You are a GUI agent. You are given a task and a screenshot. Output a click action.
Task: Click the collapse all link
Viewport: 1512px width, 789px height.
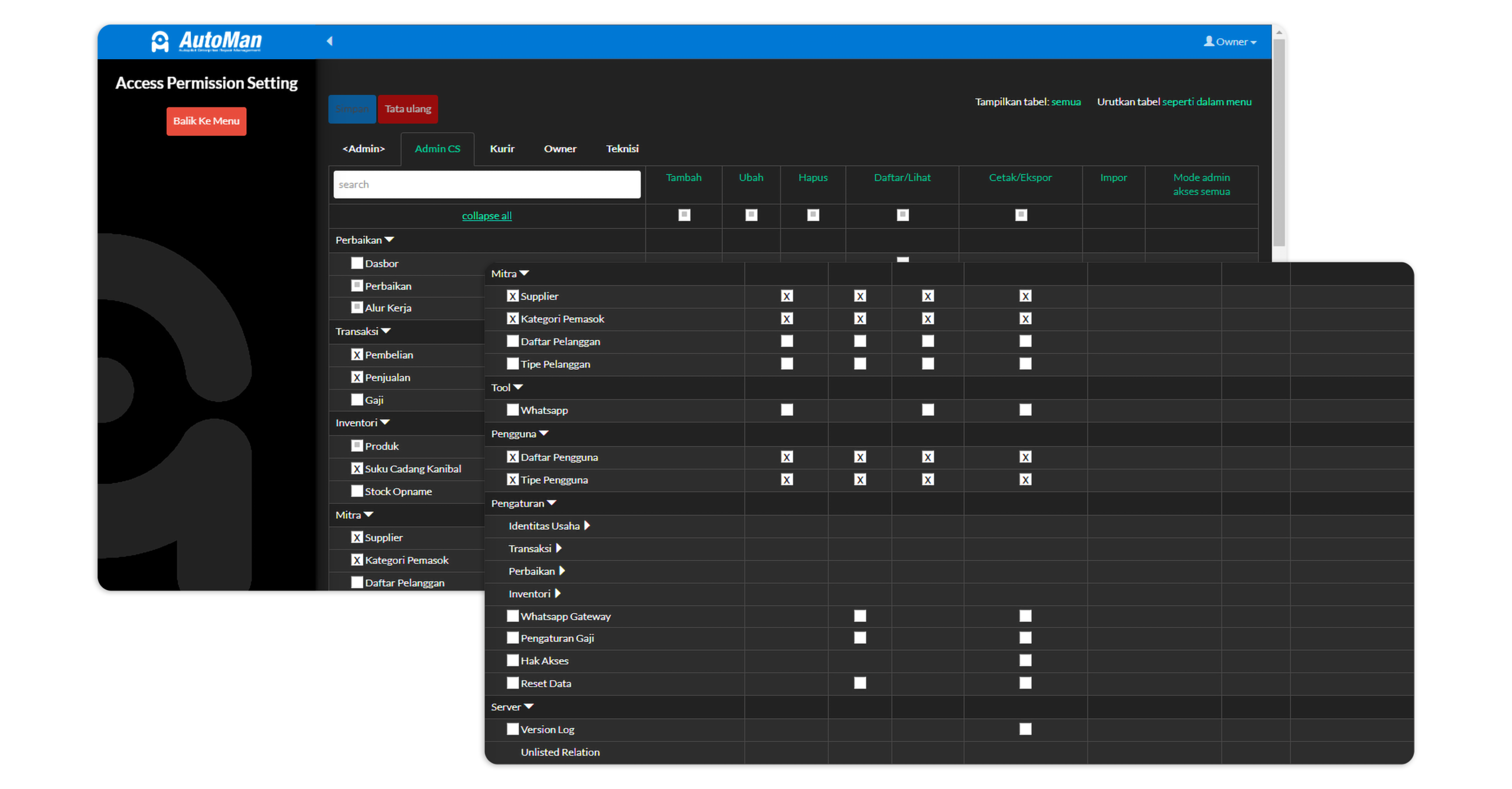487,216
